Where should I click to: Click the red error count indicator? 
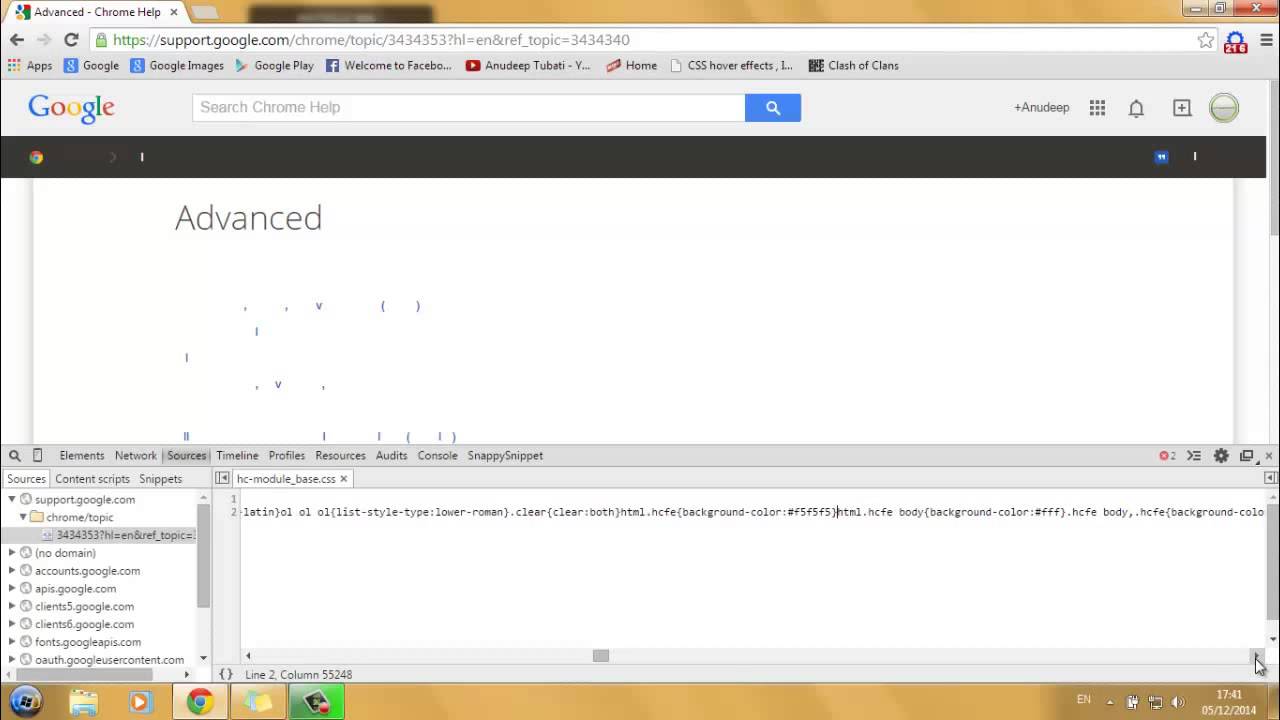coord(1167,456)
